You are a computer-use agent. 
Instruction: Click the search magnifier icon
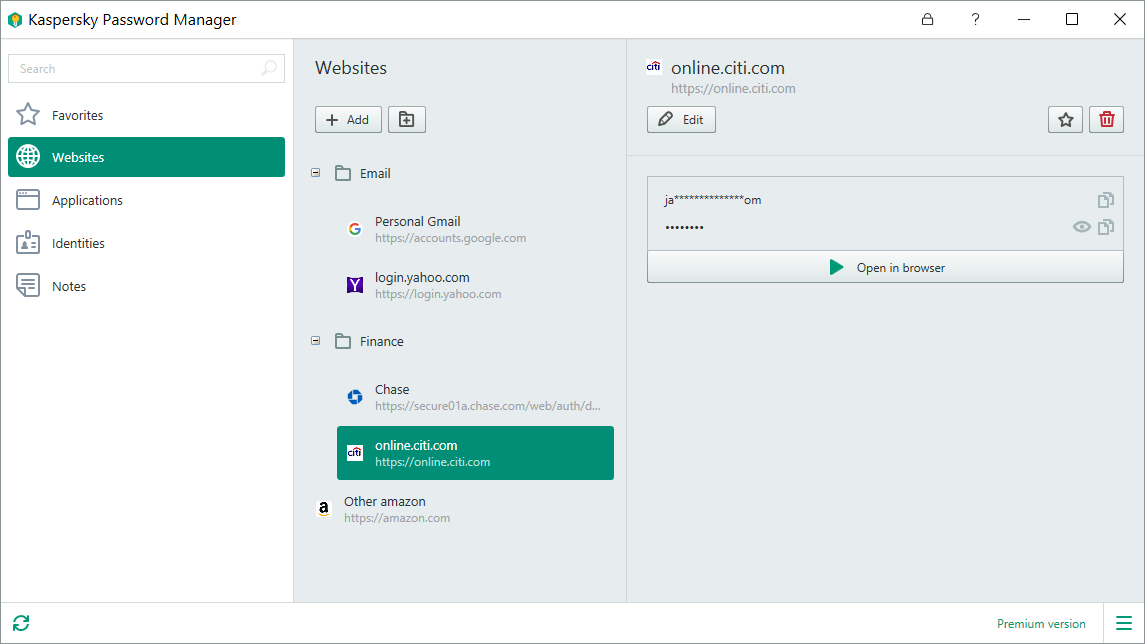269,68
